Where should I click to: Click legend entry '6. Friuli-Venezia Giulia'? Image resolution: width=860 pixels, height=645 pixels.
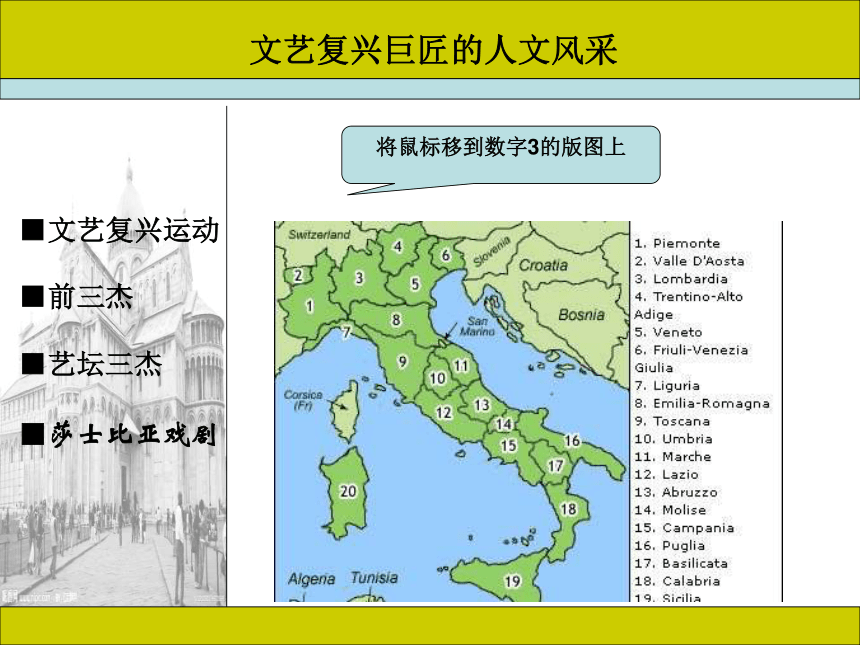click(x=691, y=359)
